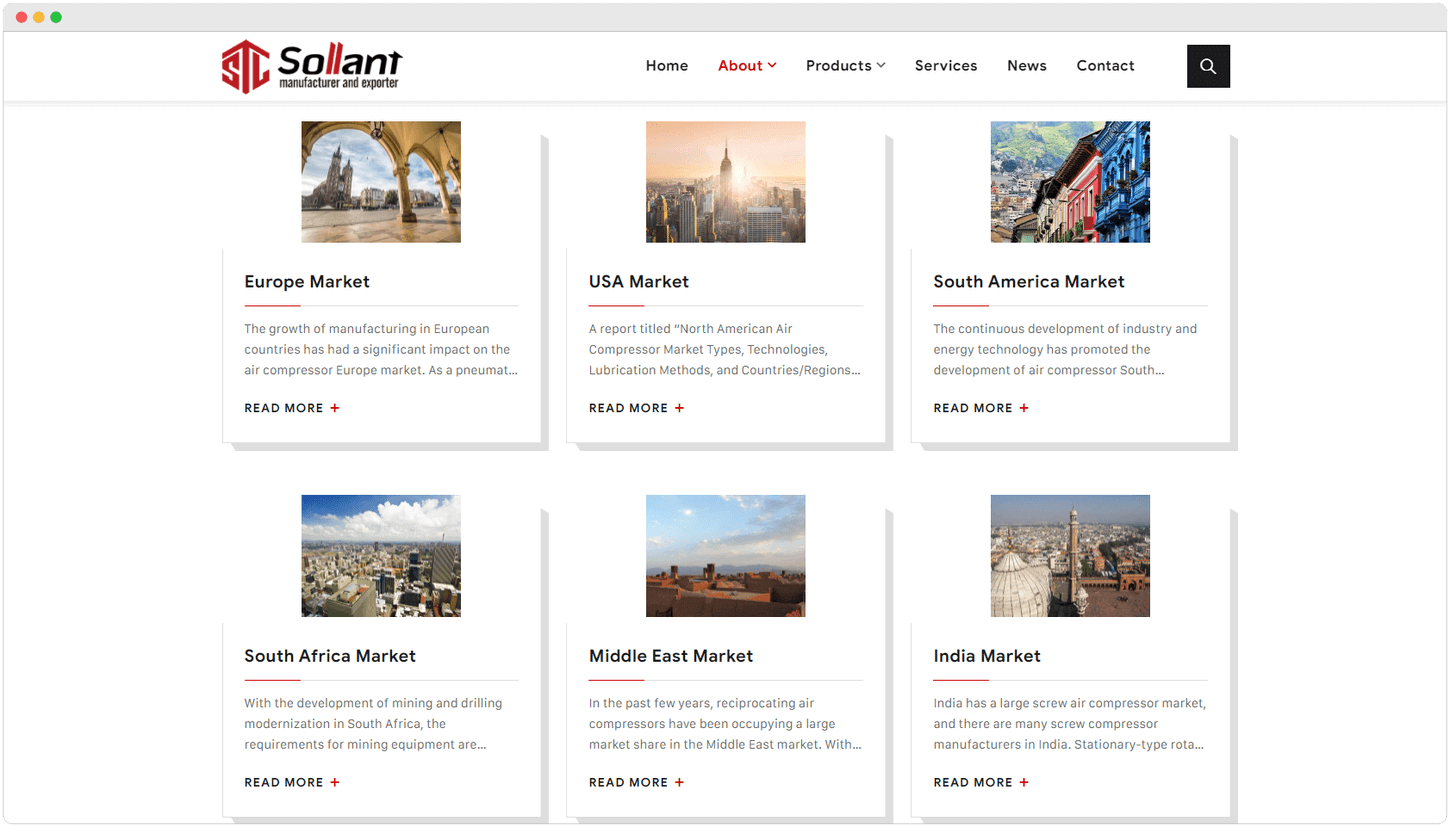Click the plus icon under Europe Market
The height and width of the screenshot is (827, 1450).
[x=335, y=408]
